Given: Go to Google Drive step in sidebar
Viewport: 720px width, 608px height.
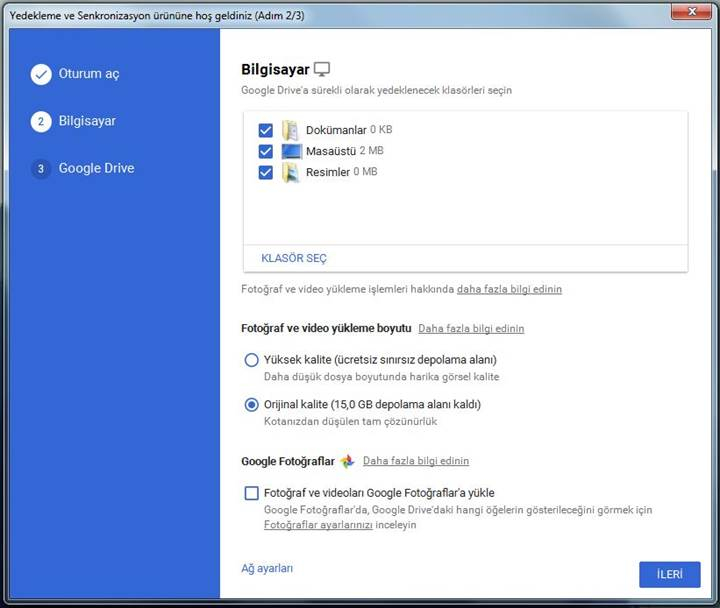Looking at the screenshot, I should (96, 168).
